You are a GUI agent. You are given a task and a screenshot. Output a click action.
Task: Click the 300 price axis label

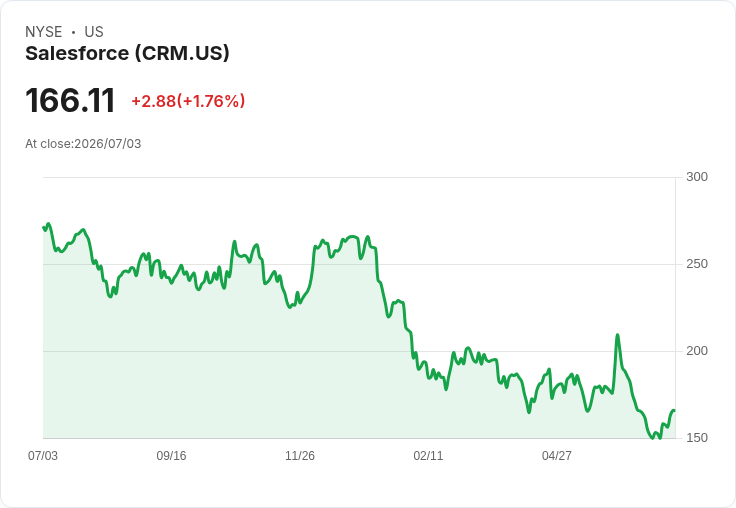[x=697, y=177]
